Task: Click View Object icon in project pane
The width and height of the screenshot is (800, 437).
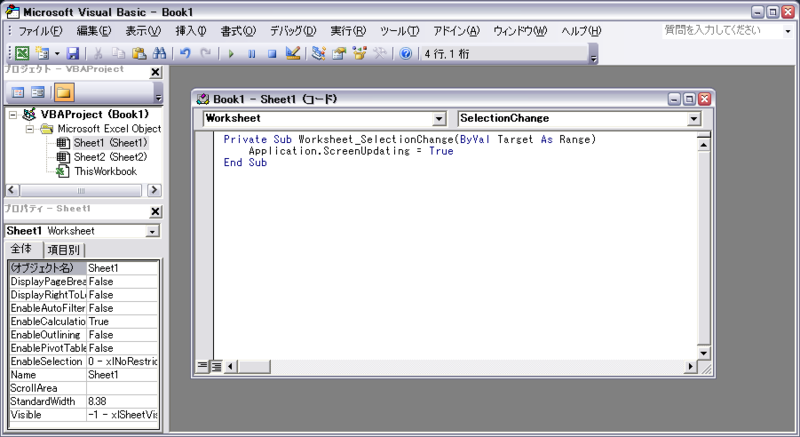Action: point(38,92)
